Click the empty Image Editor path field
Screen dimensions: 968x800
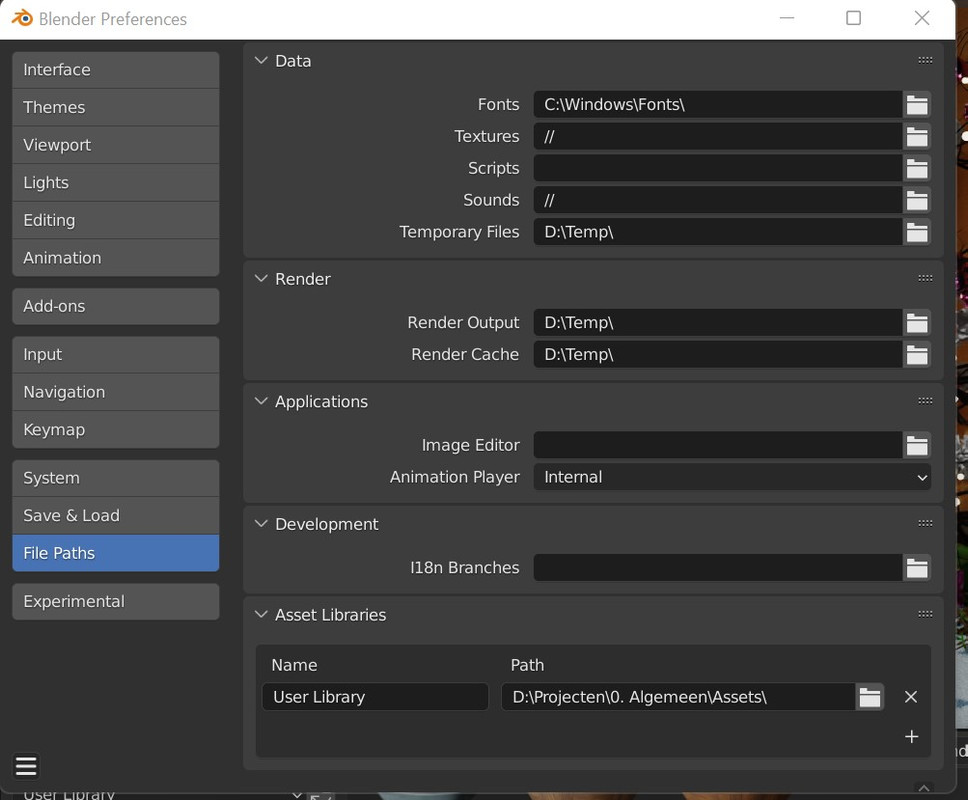[718, 445]
